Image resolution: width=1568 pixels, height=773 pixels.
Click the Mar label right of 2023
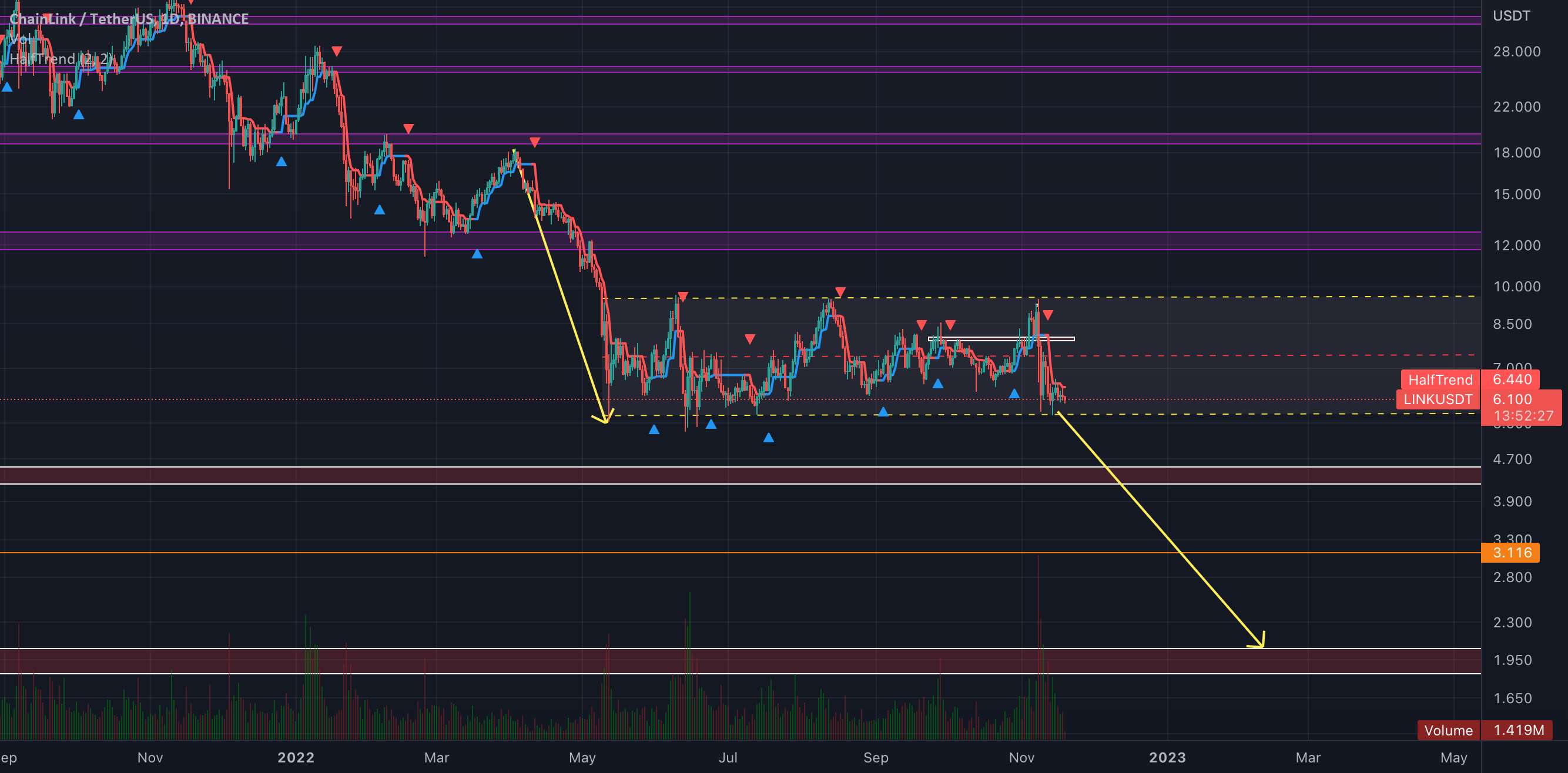click(x=1308, y=758)
